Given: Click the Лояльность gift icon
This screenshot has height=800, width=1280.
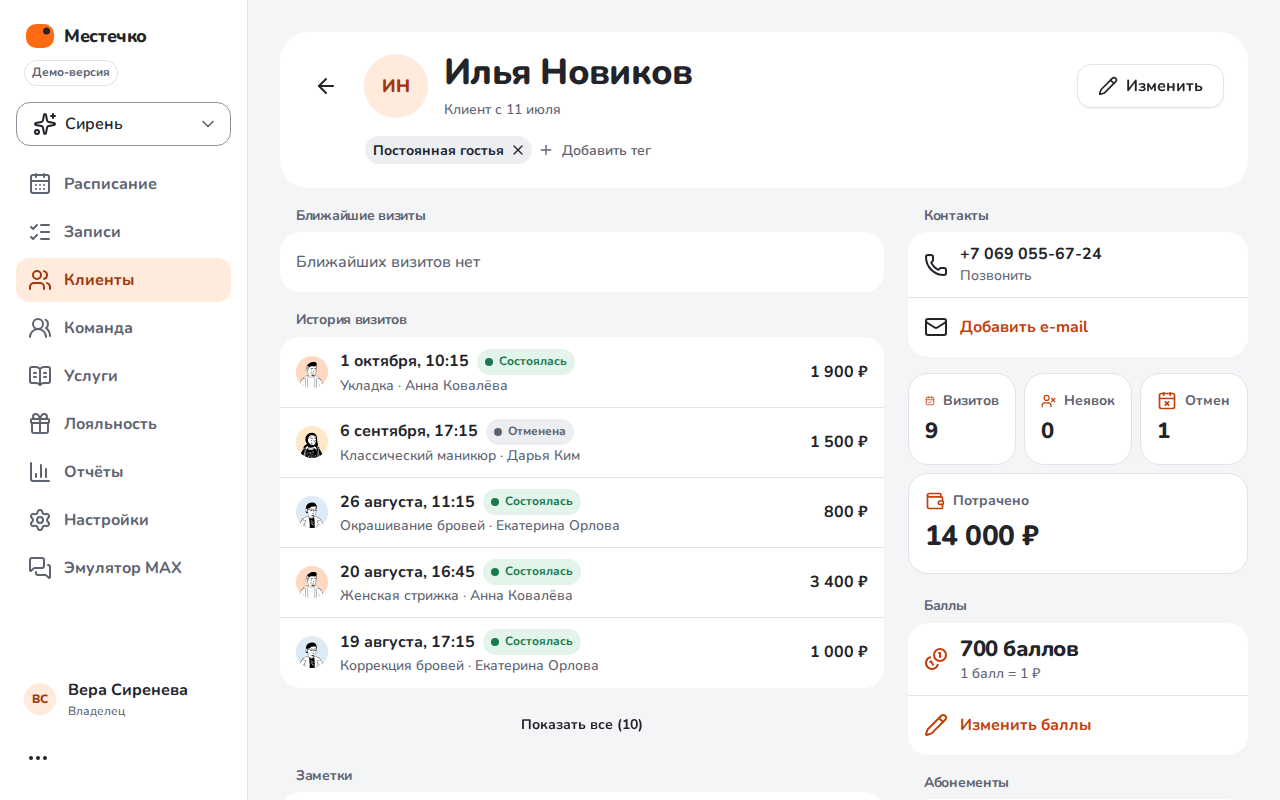Looking at the screenshot, I should [x=40, y=424].
